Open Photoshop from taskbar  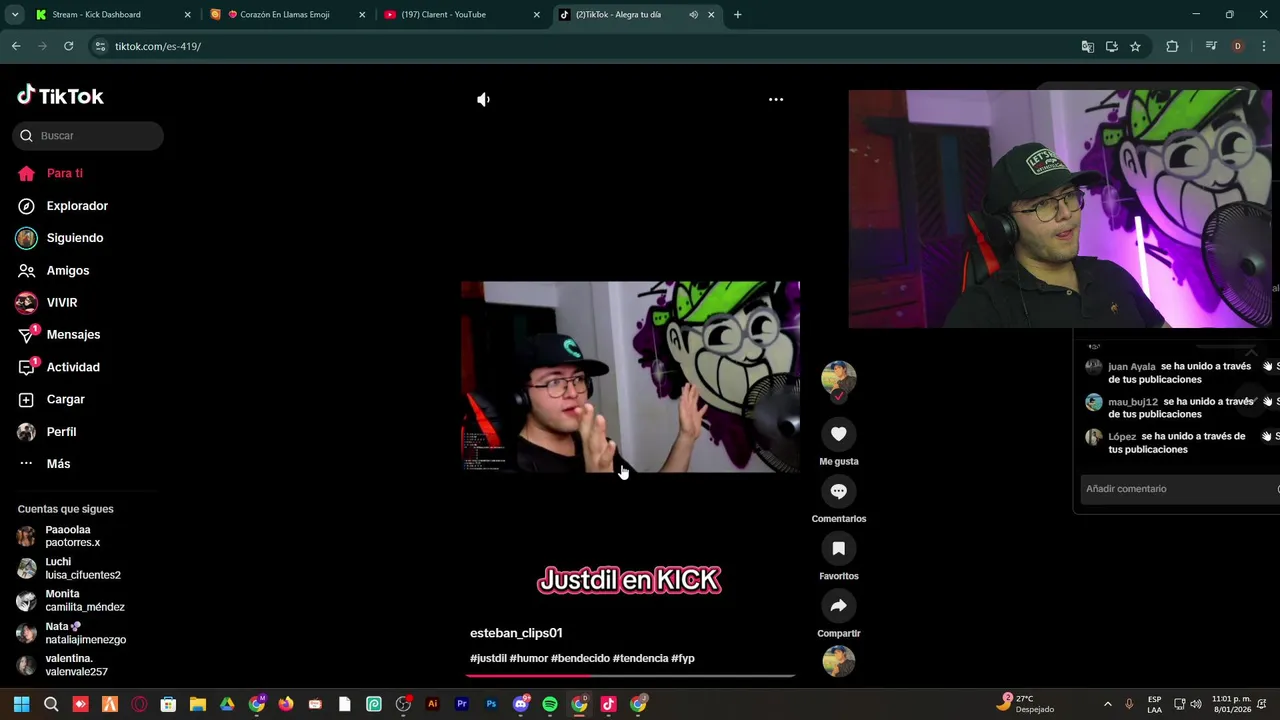491,704
